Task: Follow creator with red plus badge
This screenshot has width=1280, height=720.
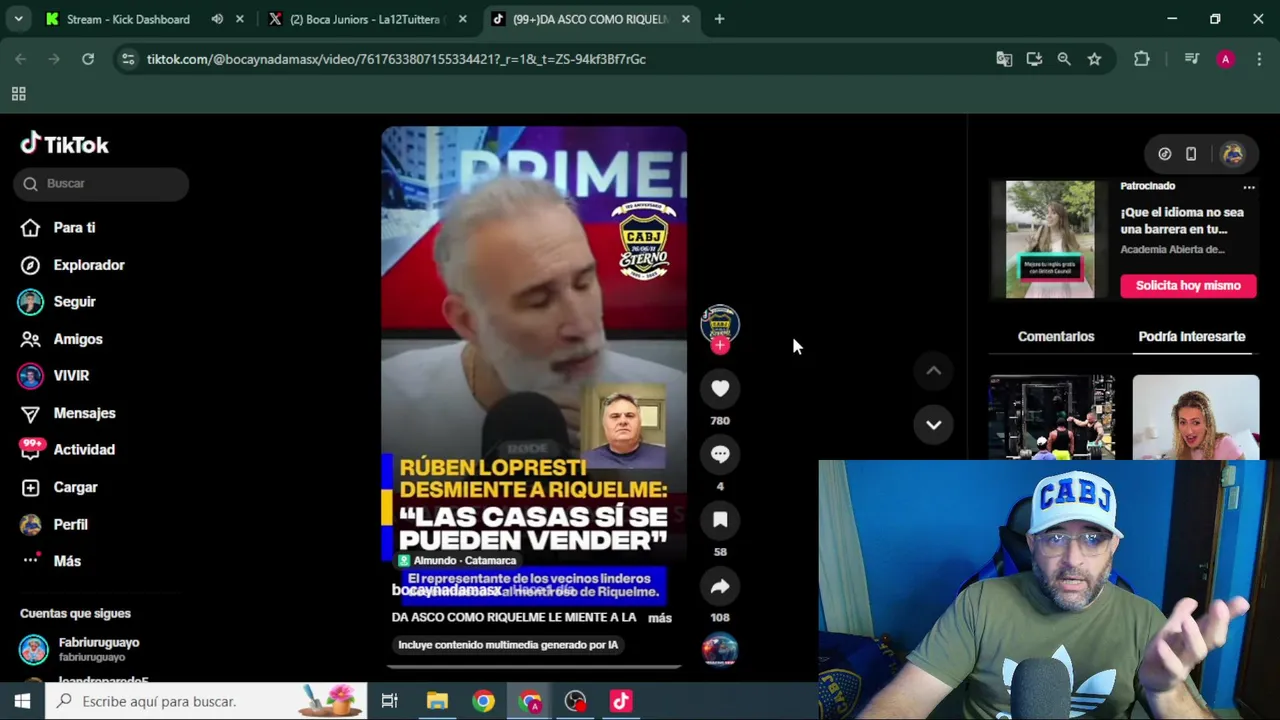Action: coord(720,346)
